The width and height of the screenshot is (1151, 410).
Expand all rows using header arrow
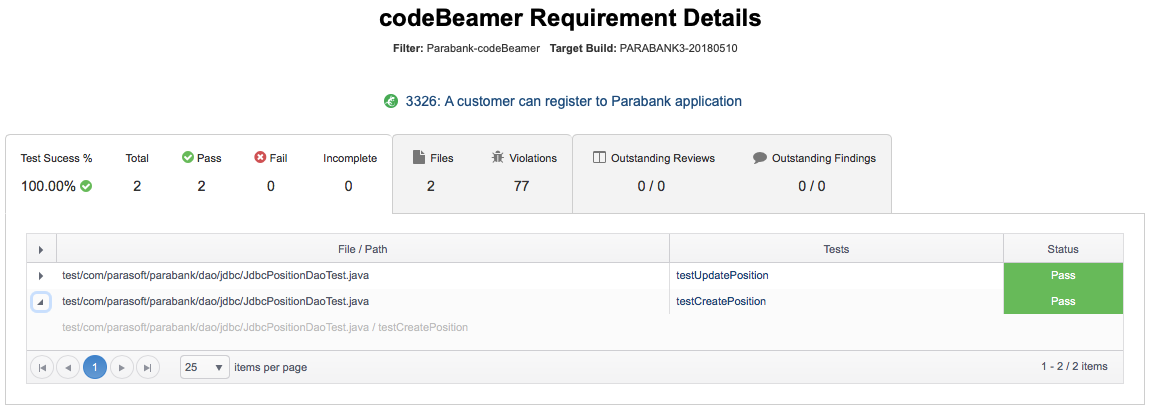[x=41, y=249]
